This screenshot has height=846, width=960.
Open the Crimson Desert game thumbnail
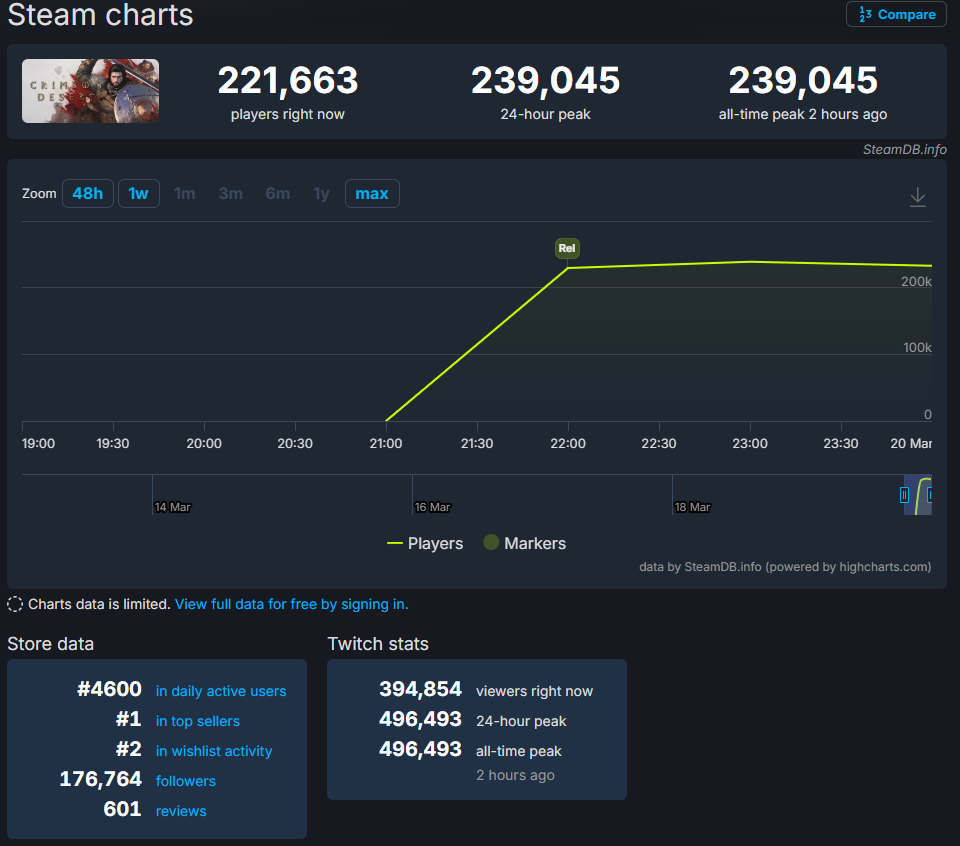90,91
